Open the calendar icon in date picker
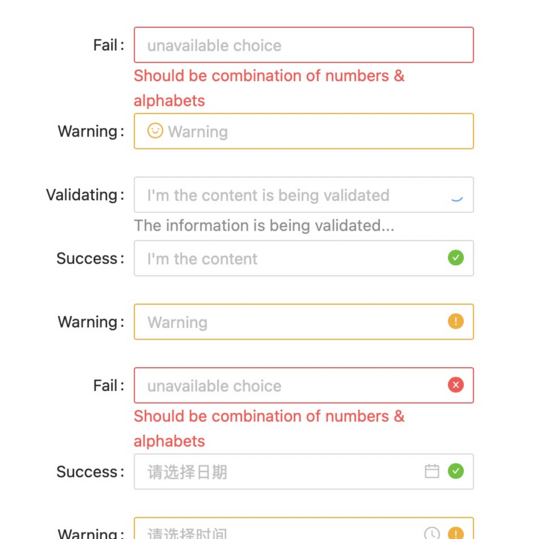This screenshot has width=550, height=539. [x=432, y=471]
